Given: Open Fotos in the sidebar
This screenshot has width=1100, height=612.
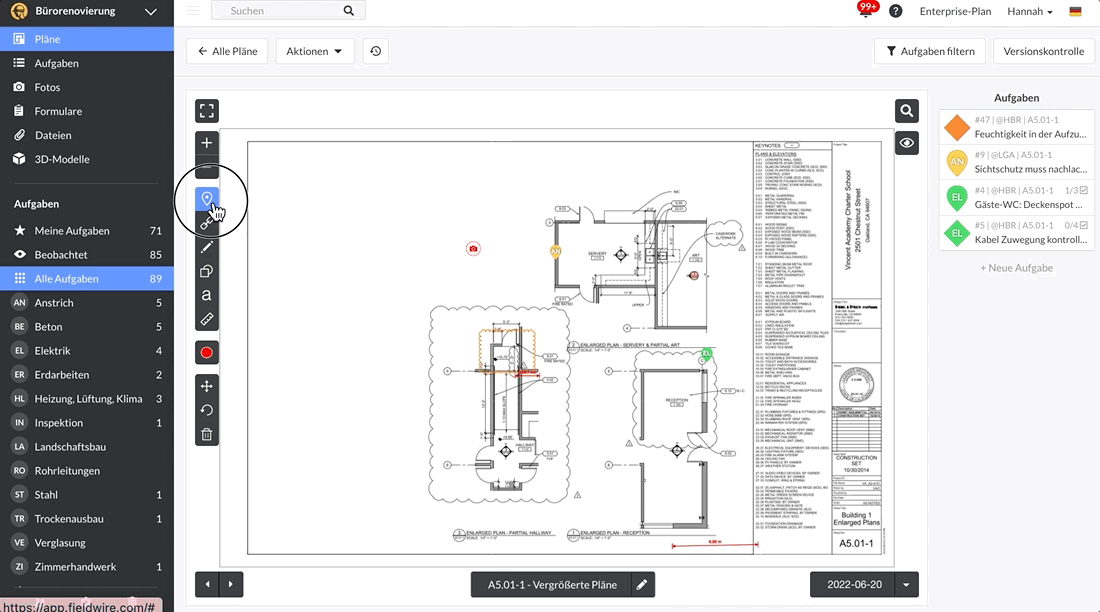Looking at the screenshot, I should [87, 87].
